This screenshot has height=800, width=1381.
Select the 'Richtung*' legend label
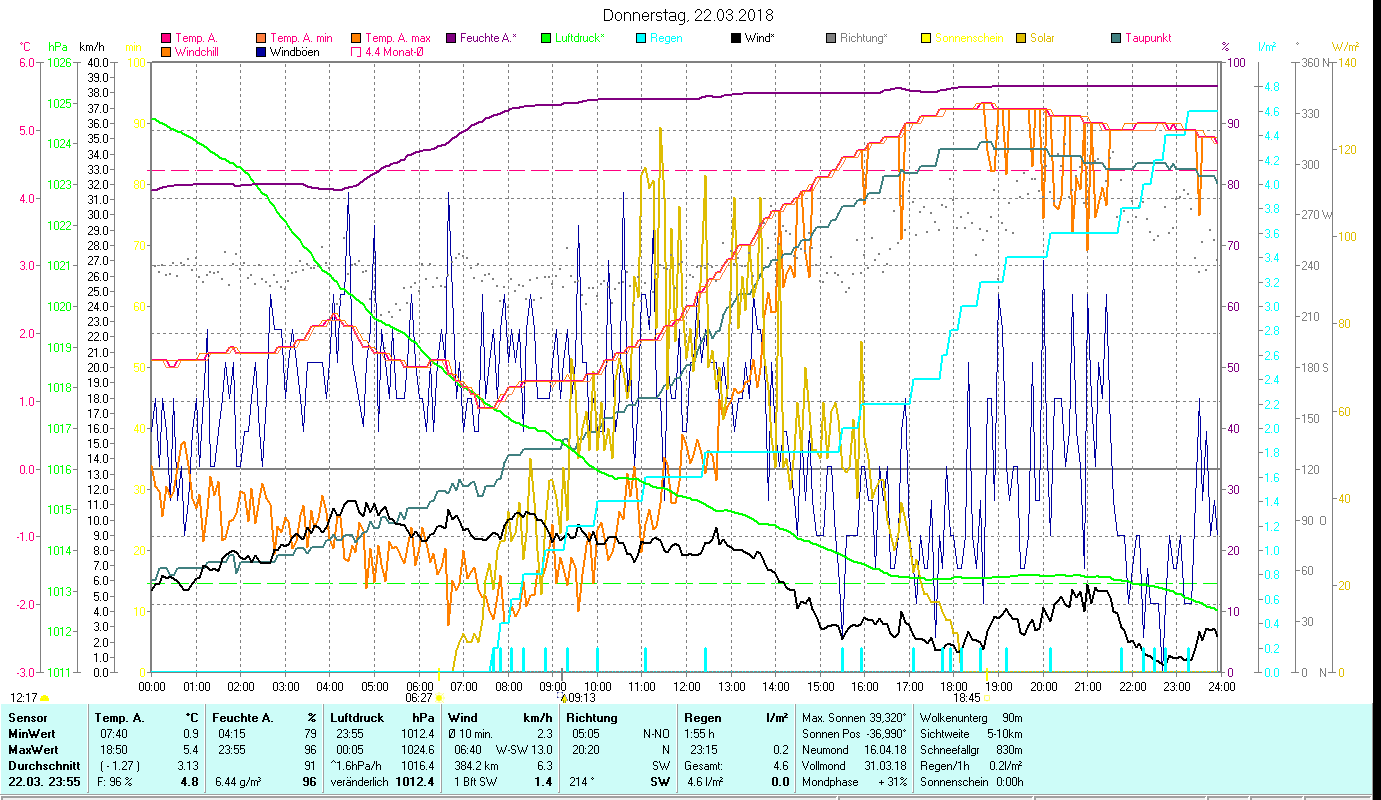pos(864,38)
